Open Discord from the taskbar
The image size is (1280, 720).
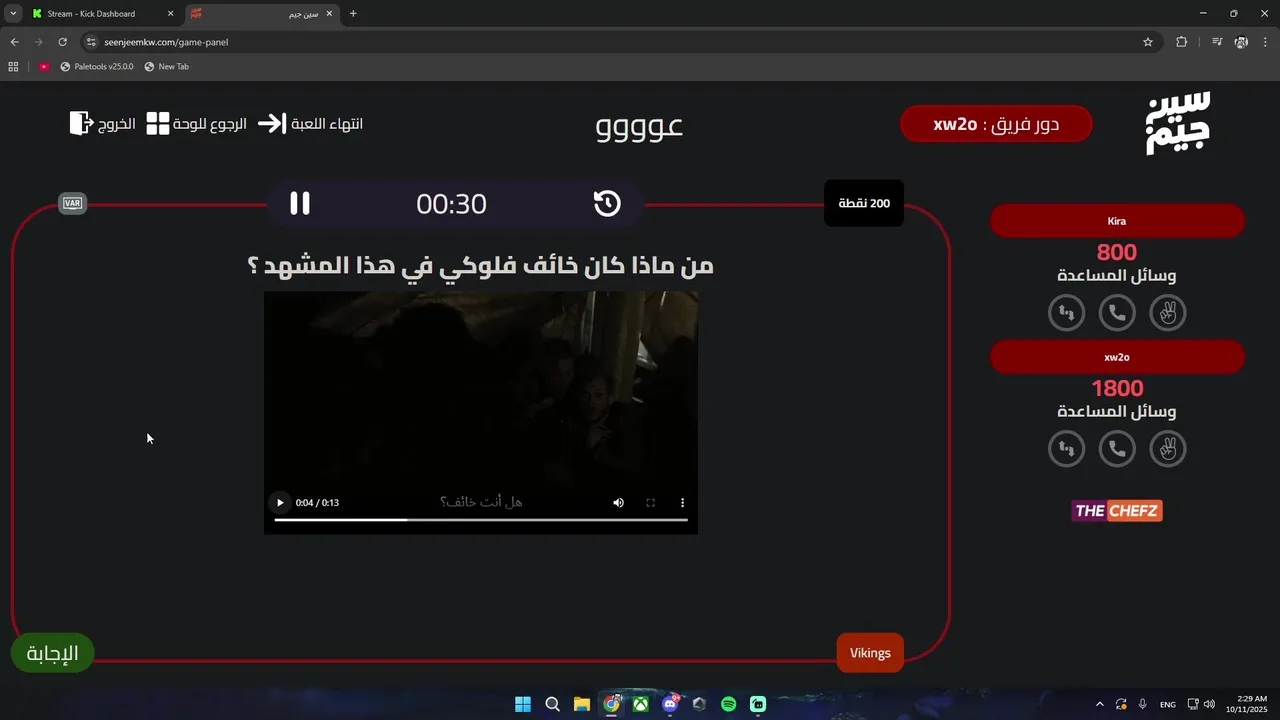click(670, 704)
